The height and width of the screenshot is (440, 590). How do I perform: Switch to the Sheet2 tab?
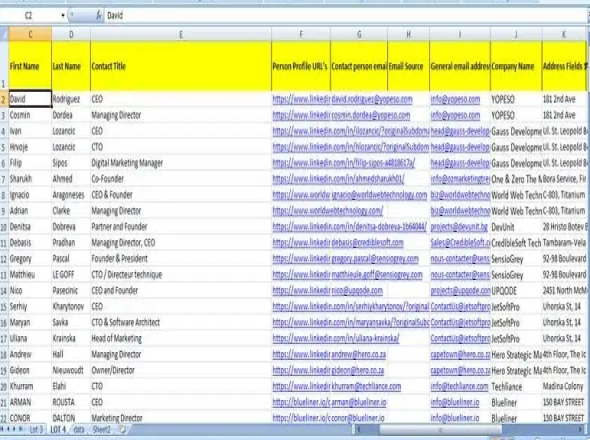click(x=102, y=429)
